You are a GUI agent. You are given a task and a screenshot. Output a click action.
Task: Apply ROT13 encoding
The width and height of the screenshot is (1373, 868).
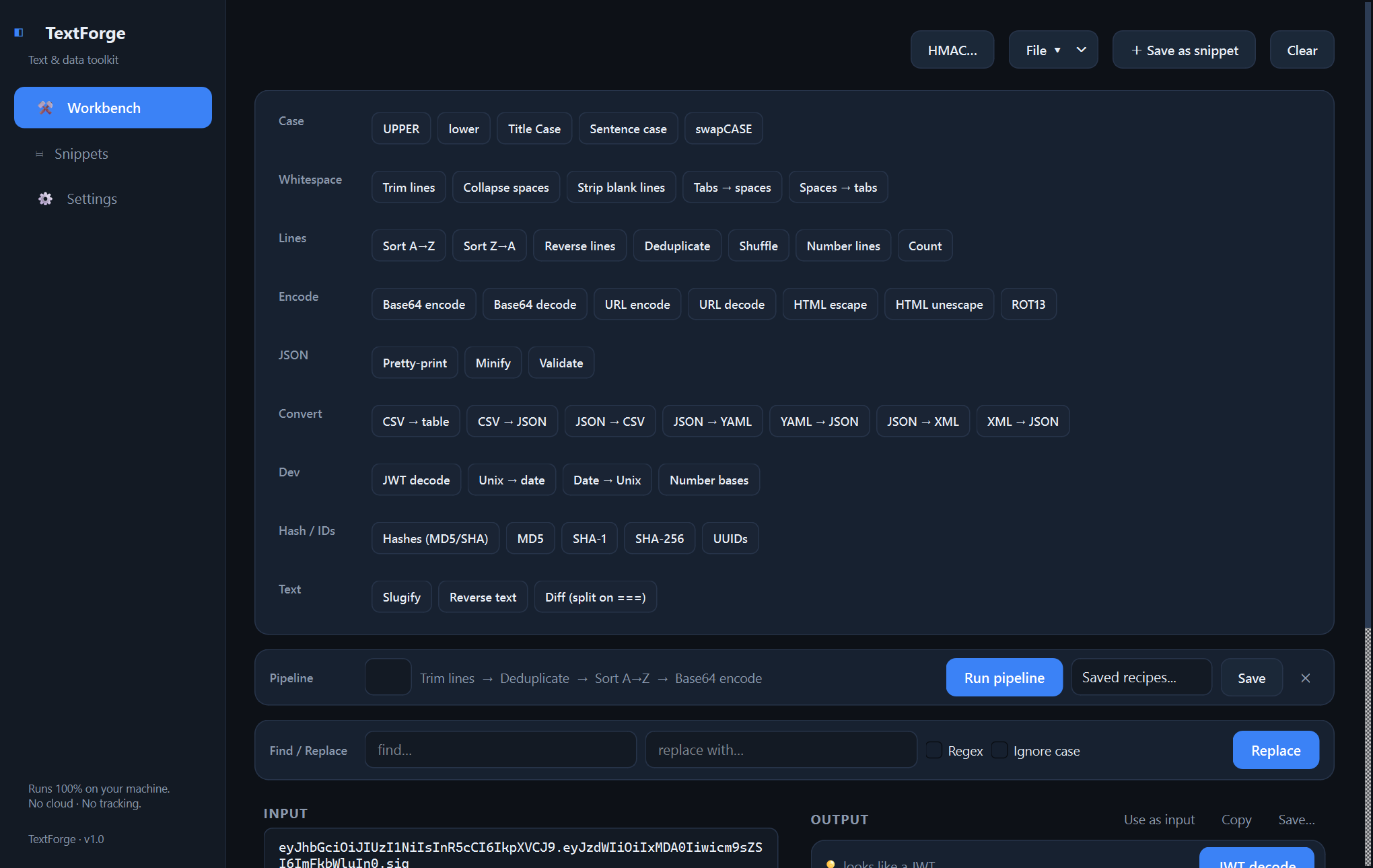[1028, 304]
